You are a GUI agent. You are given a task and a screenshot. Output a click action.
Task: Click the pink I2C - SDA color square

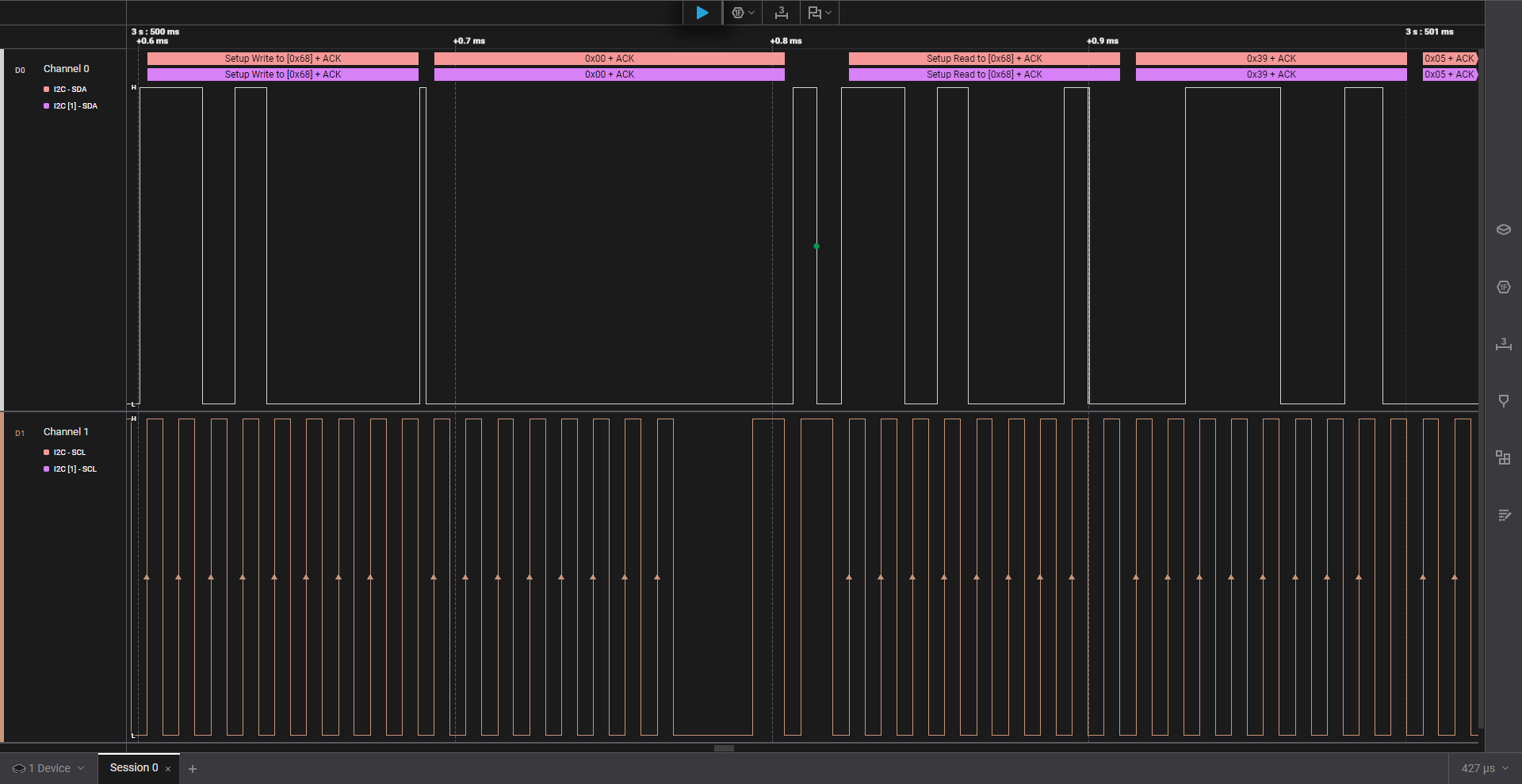point(46,90)
